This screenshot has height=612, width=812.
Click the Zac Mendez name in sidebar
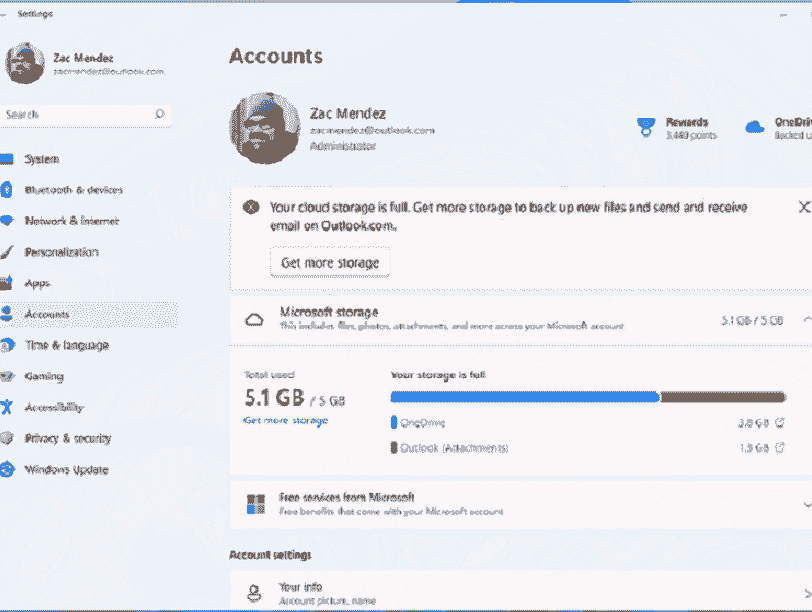coord(83,57)
